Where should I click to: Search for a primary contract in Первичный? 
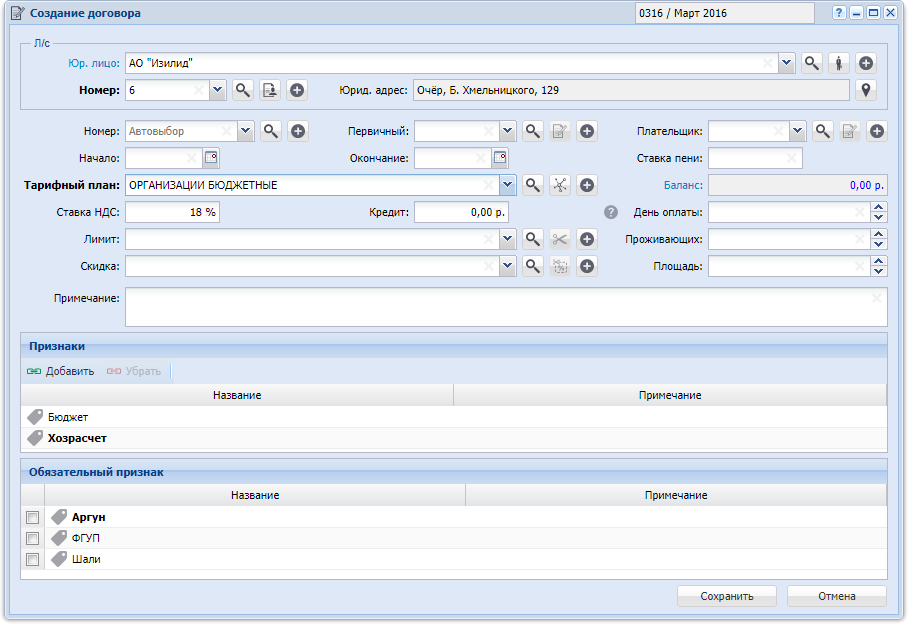pos(532,131)
